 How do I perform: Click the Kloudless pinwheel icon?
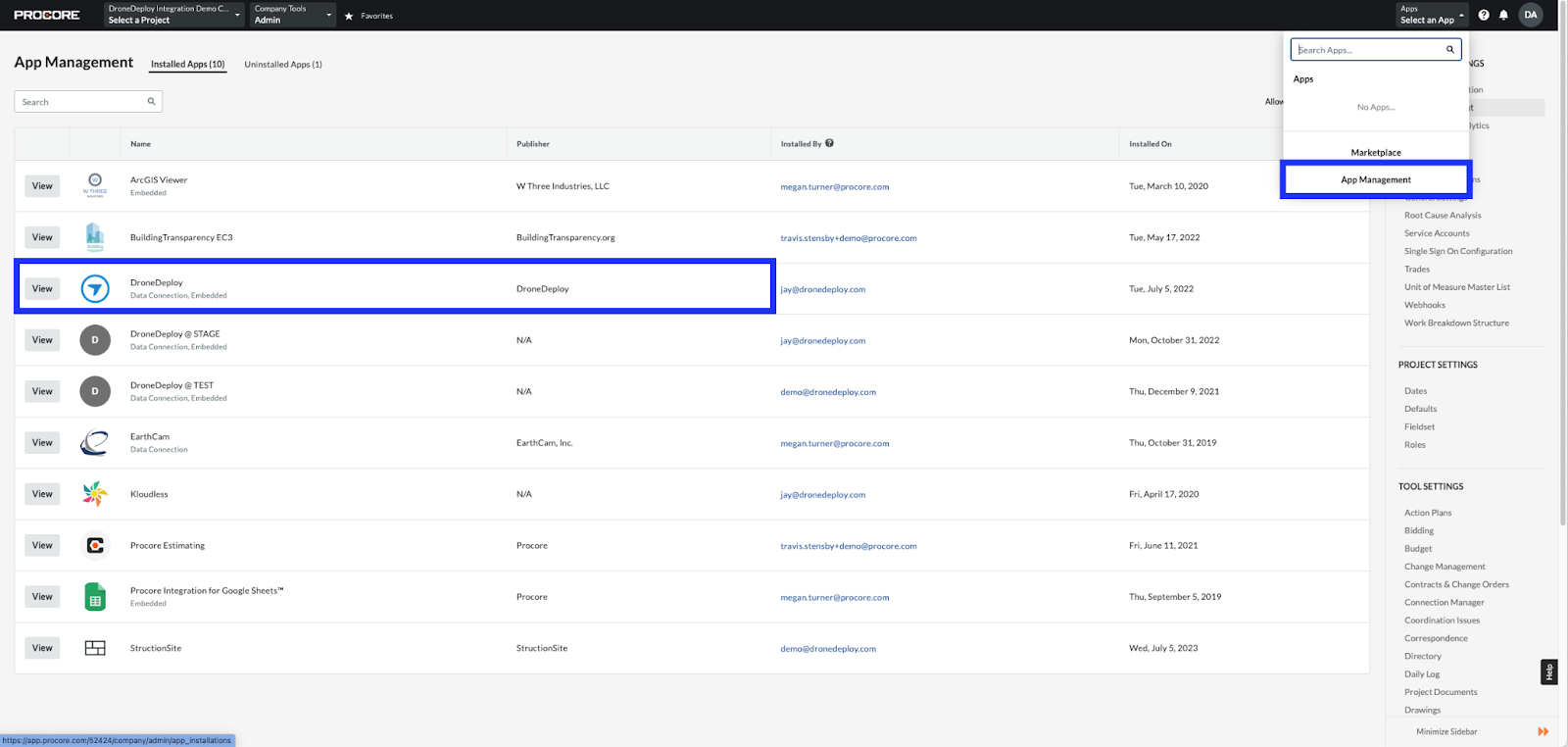pos(95,494)
